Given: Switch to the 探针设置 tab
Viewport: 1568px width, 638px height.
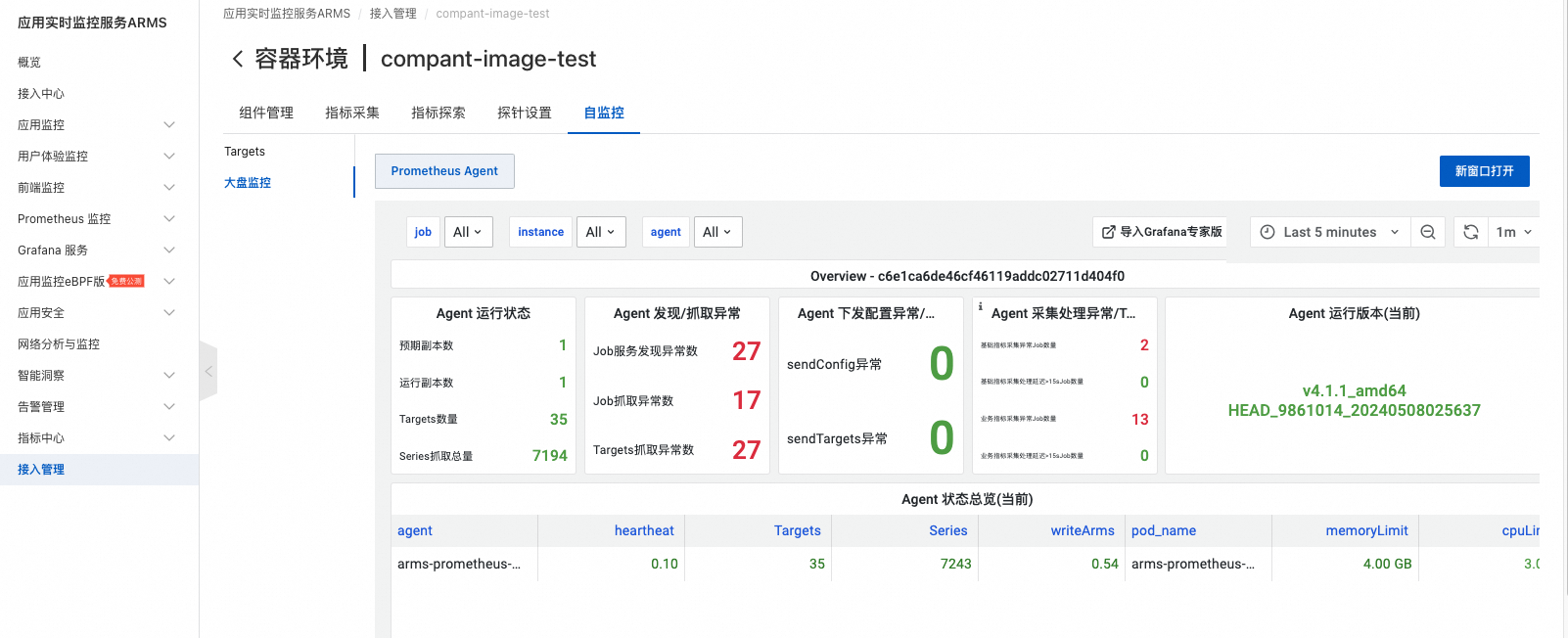Looking at the screenshot, I should pos(525,113).
